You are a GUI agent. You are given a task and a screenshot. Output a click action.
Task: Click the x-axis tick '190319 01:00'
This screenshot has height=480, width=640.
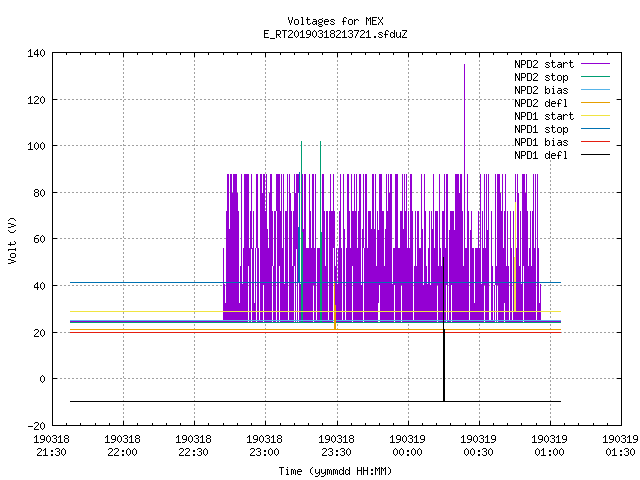(x=549, y=446)
